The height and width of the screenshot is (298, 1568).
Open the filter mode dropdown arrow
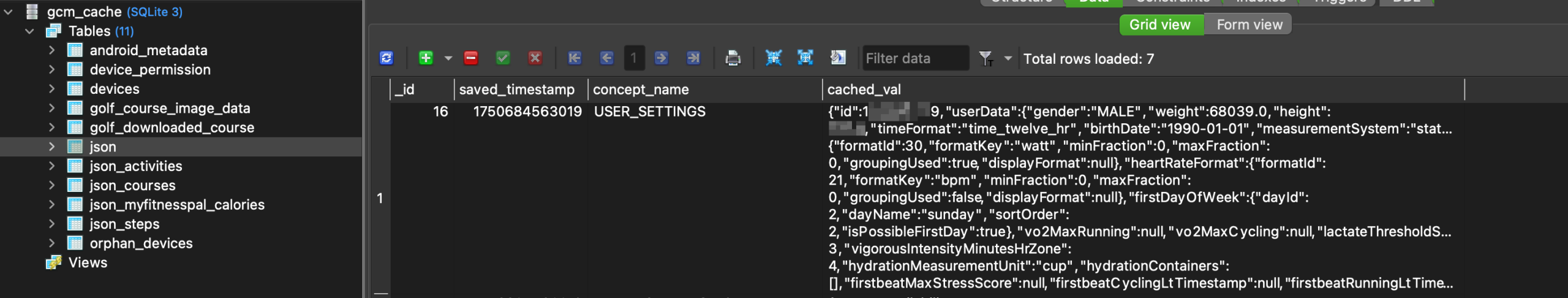(1008, 58)
